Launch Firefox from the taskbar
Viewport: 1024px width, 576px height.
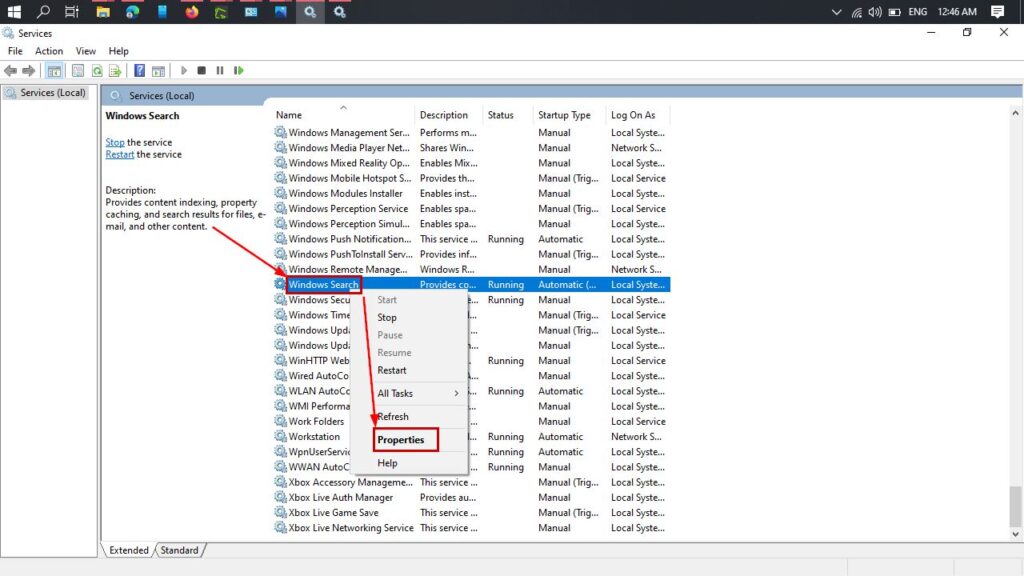tap(191, 12)
